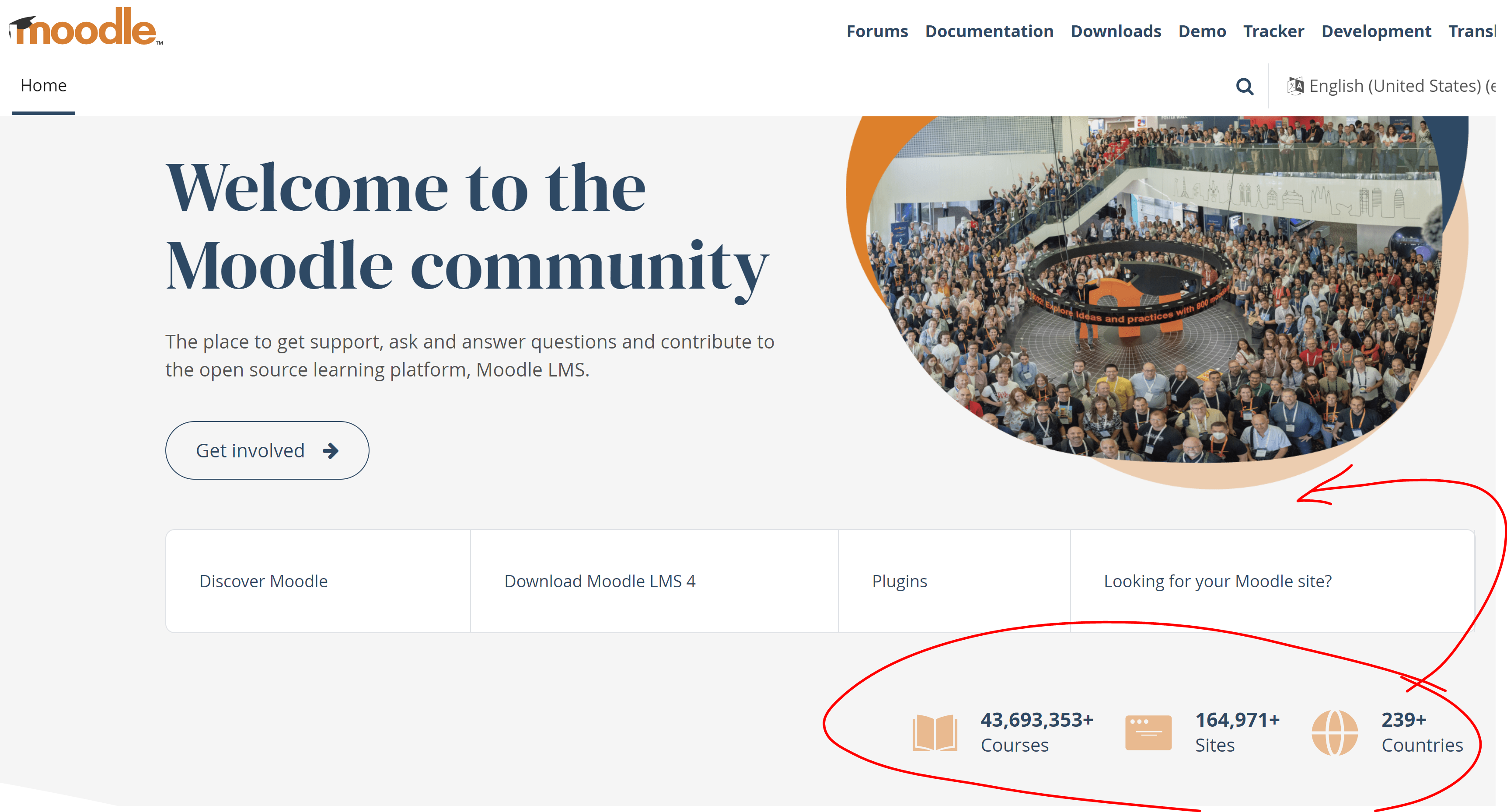1507x812 pixels.
Task: Open the English (United States) language dropdown
Action: pos(1391,86)
